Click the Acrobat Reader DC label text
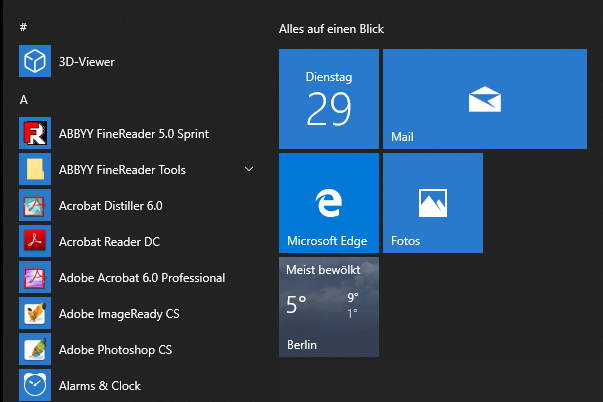This screenshot has width=603, height=402. (x=109, y=242)
